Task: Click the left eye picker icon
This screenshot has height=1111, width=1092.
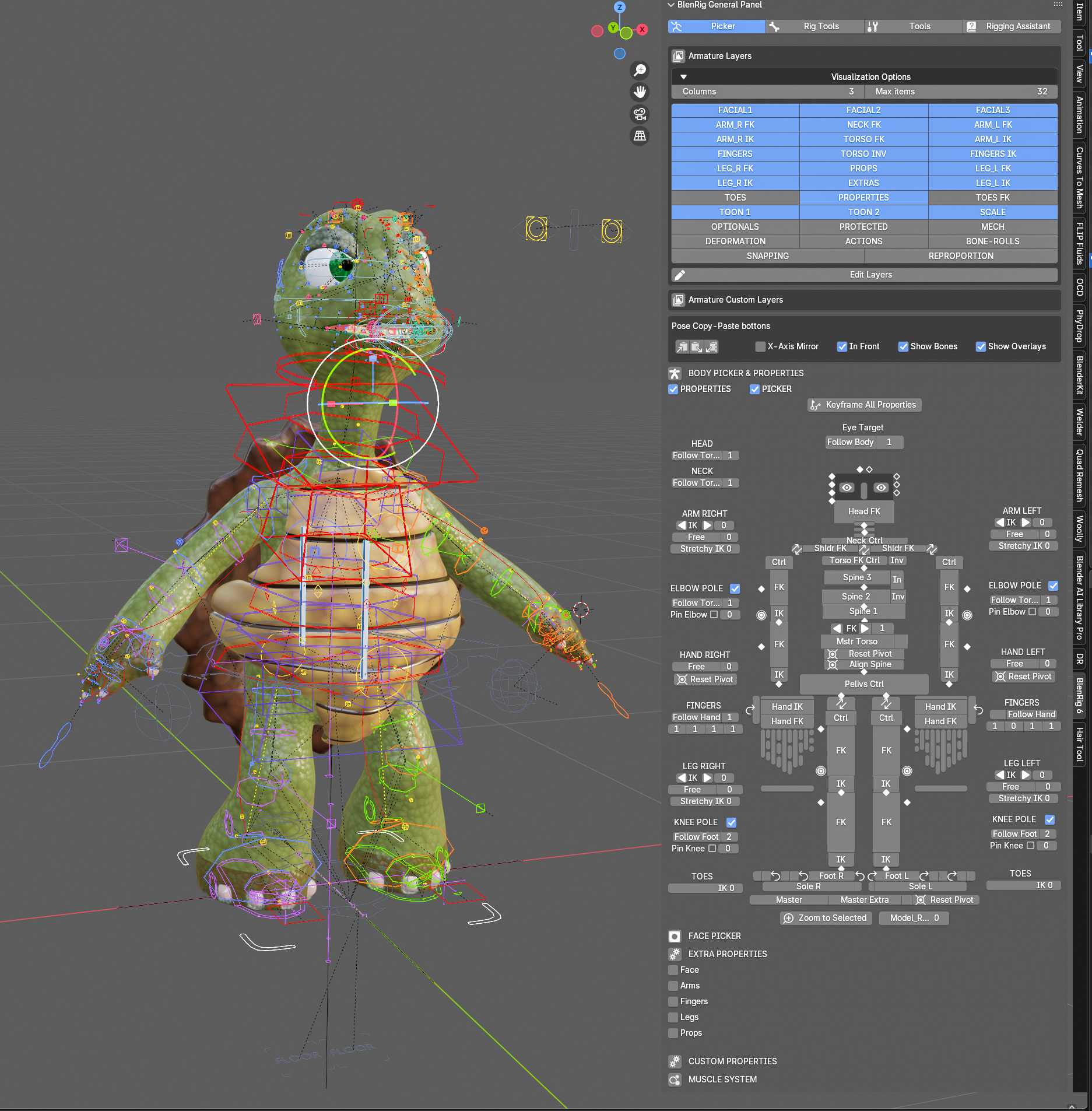Action: point(847,488)
